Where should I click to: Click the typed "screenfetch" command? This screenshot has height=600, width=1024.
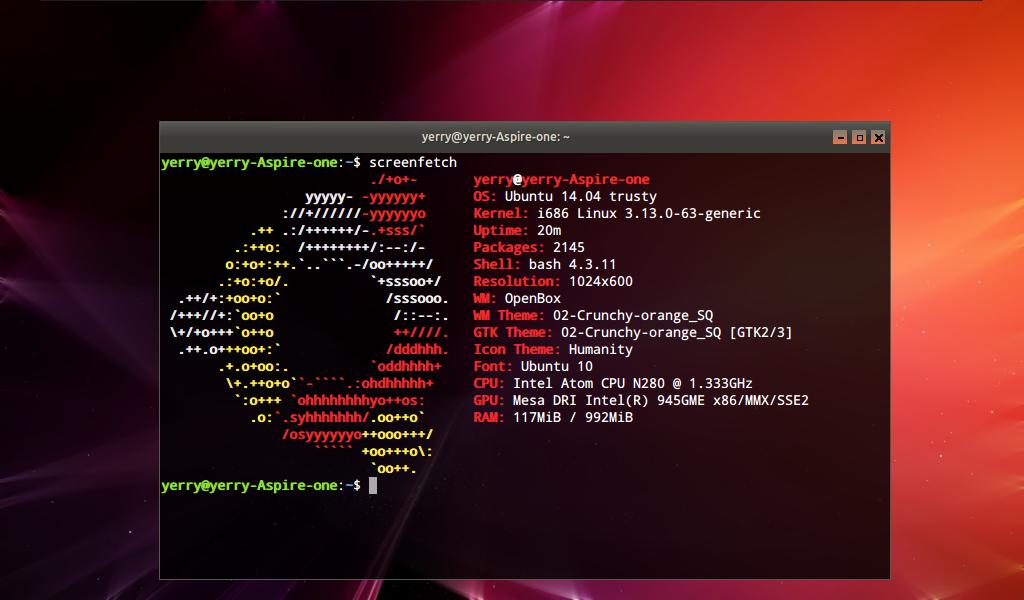[x=413, y=163]
